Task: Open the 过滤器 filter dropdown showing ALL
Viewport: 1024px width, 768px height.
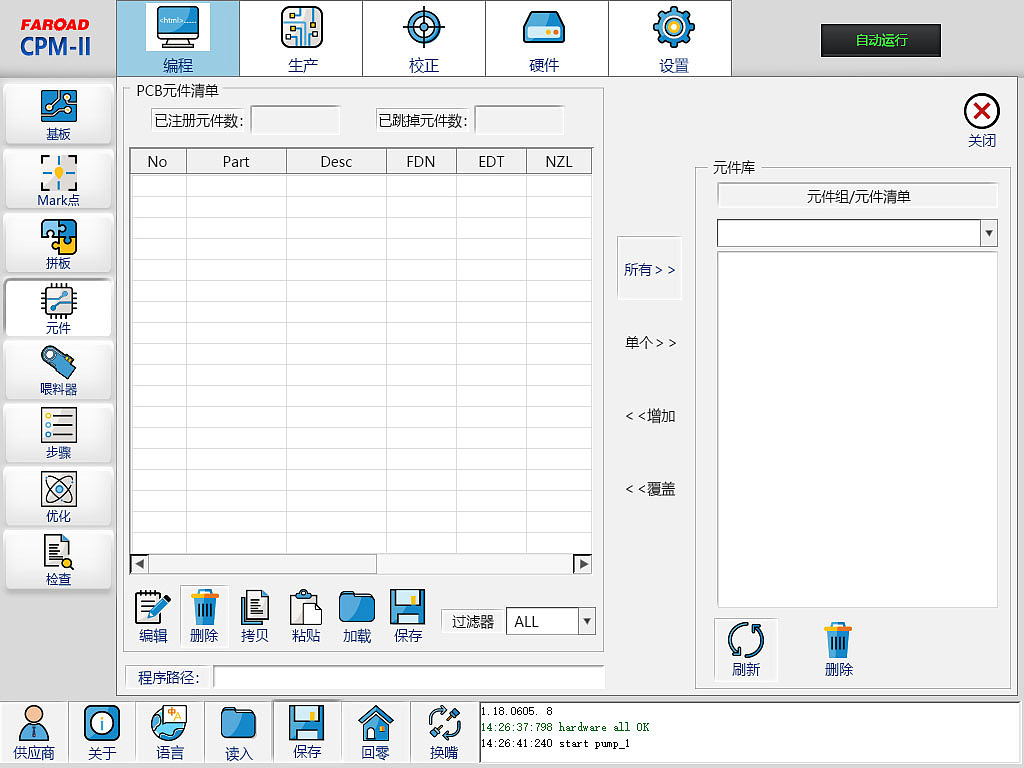Action: (x=542, y=621)
